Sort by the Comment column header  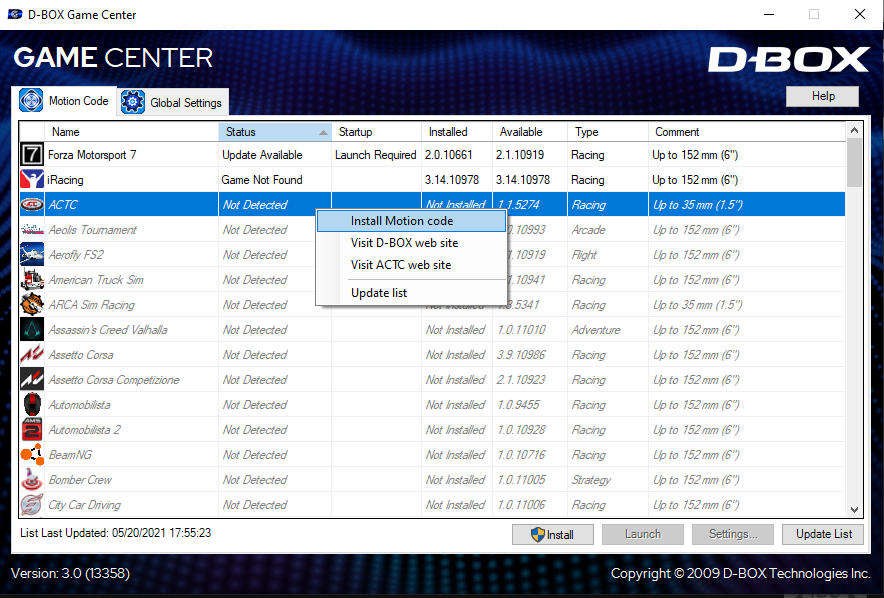tap(747, 132)
